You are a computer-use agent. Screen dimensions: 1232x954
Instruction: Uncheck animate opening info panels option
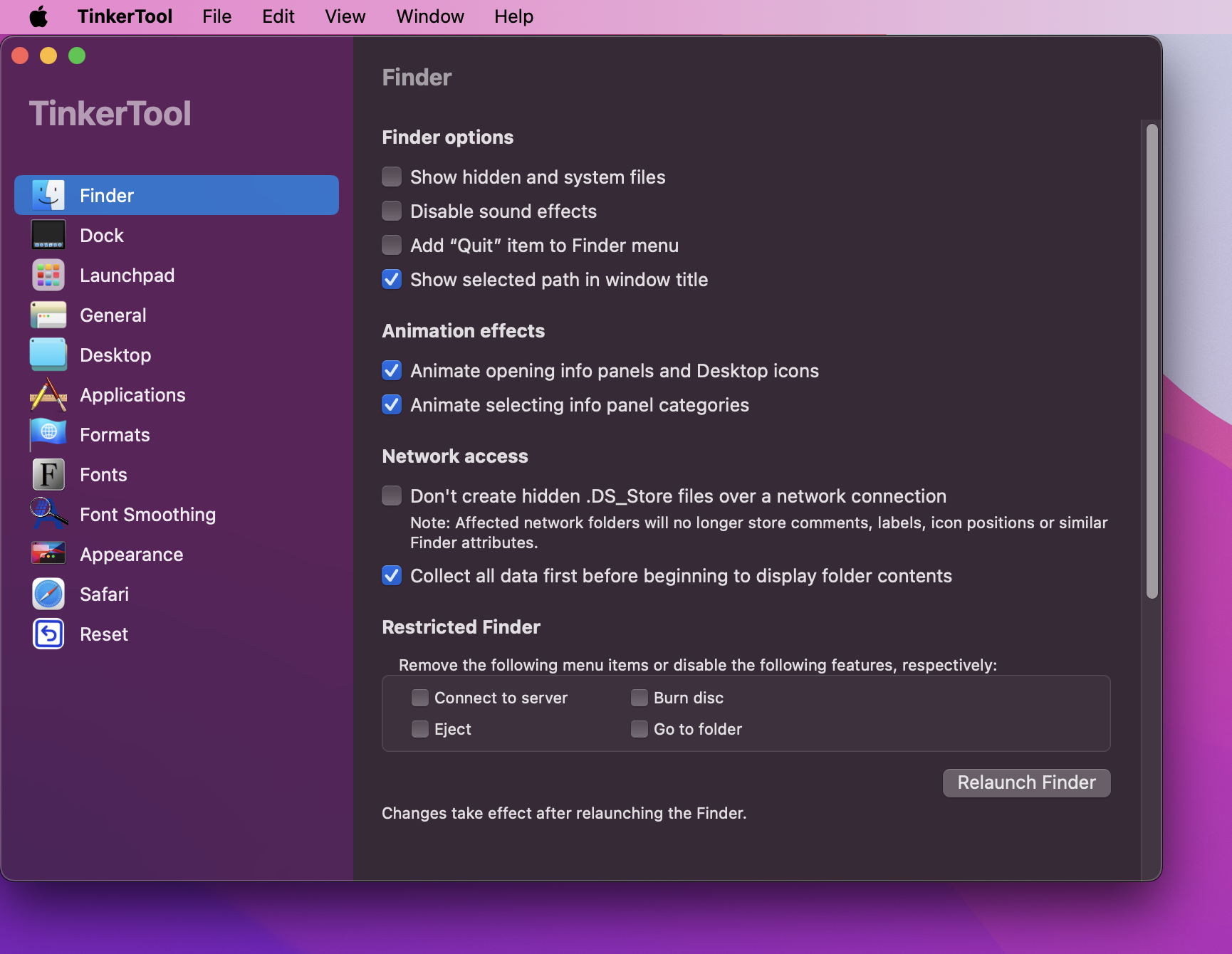391,370
